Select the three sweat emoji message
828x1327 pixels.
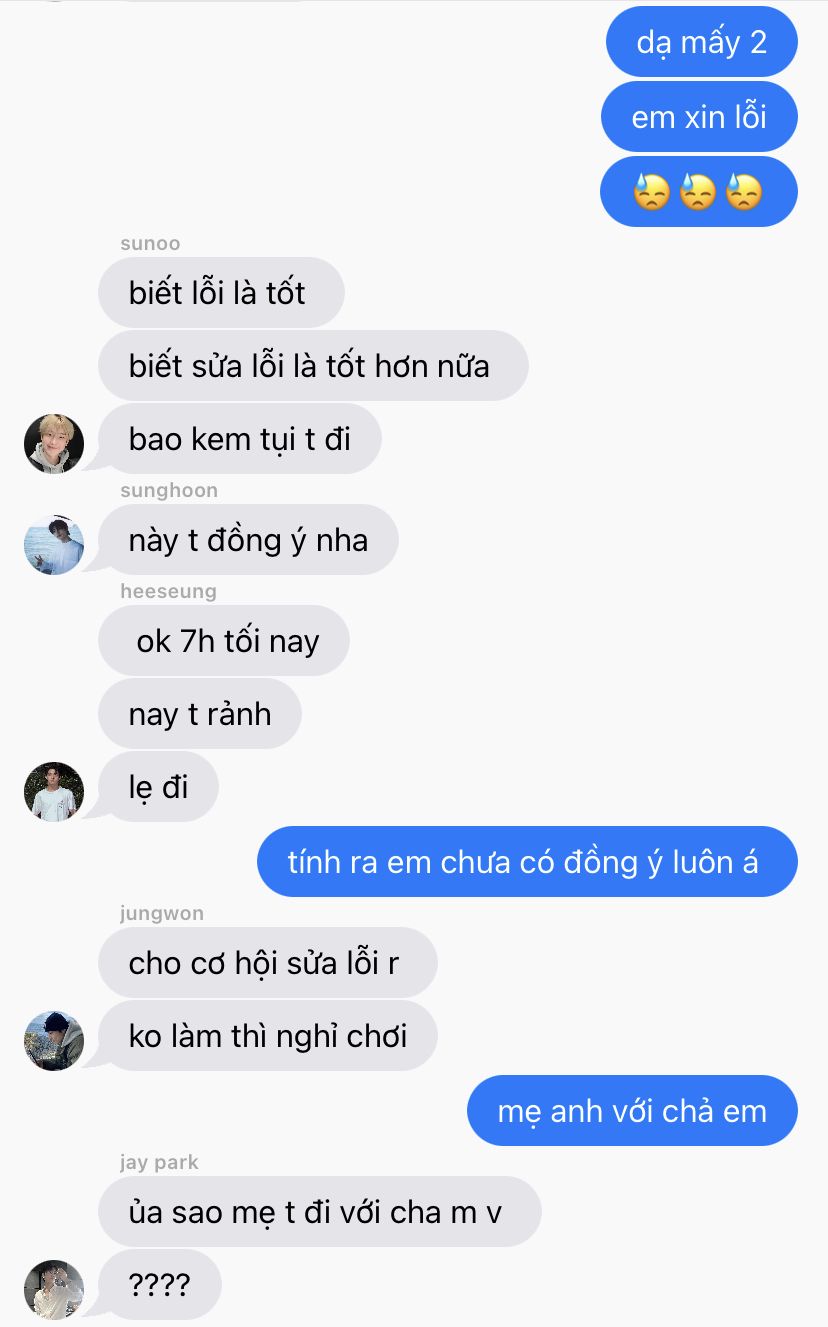[698, 191]
